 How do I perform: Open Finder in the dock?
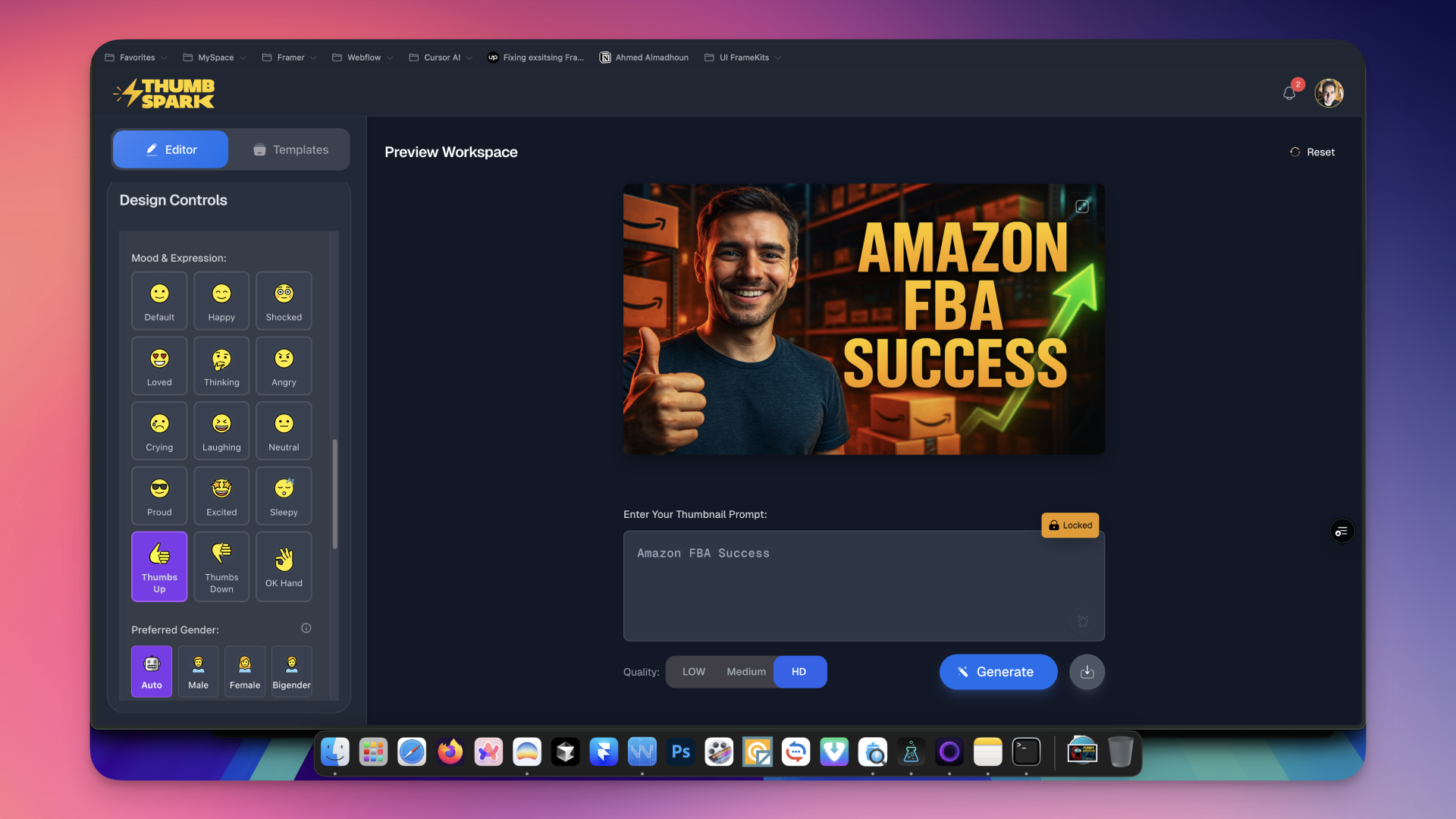(335, 752)
